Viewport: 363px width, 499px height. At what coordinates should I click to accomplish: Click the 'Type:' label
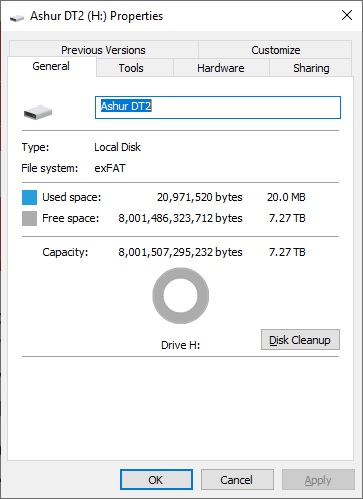point(35,147)
